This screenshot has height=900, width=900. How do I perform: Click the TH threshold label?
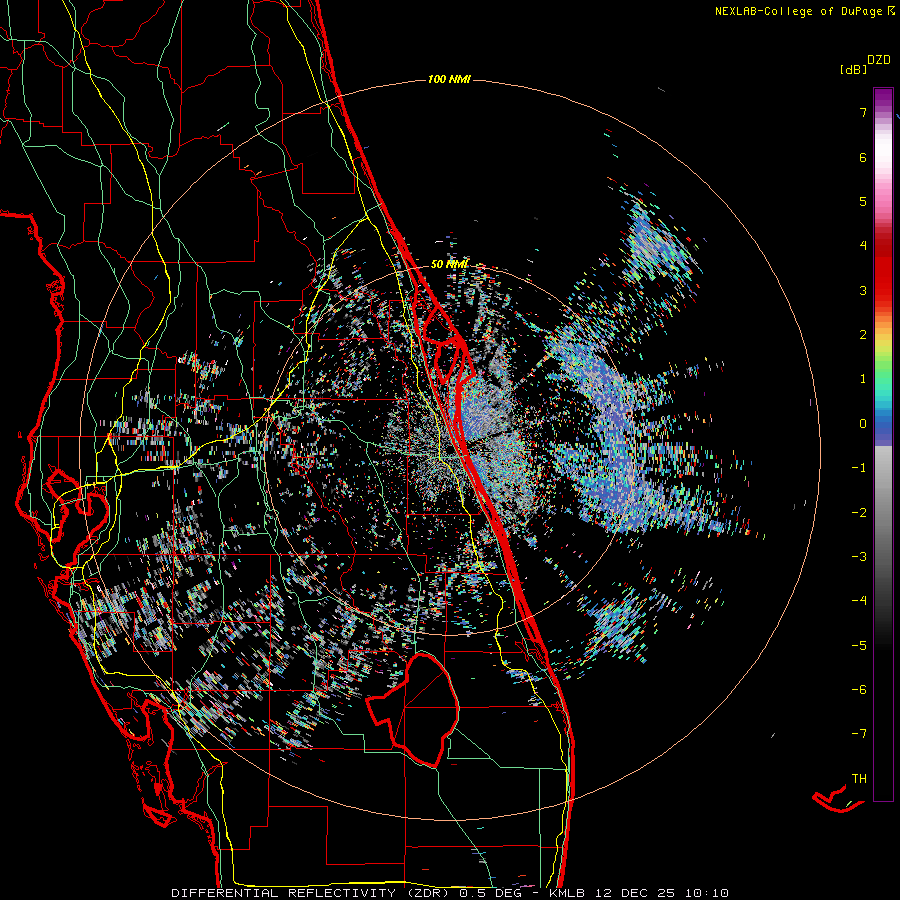[x=859, y=779]
